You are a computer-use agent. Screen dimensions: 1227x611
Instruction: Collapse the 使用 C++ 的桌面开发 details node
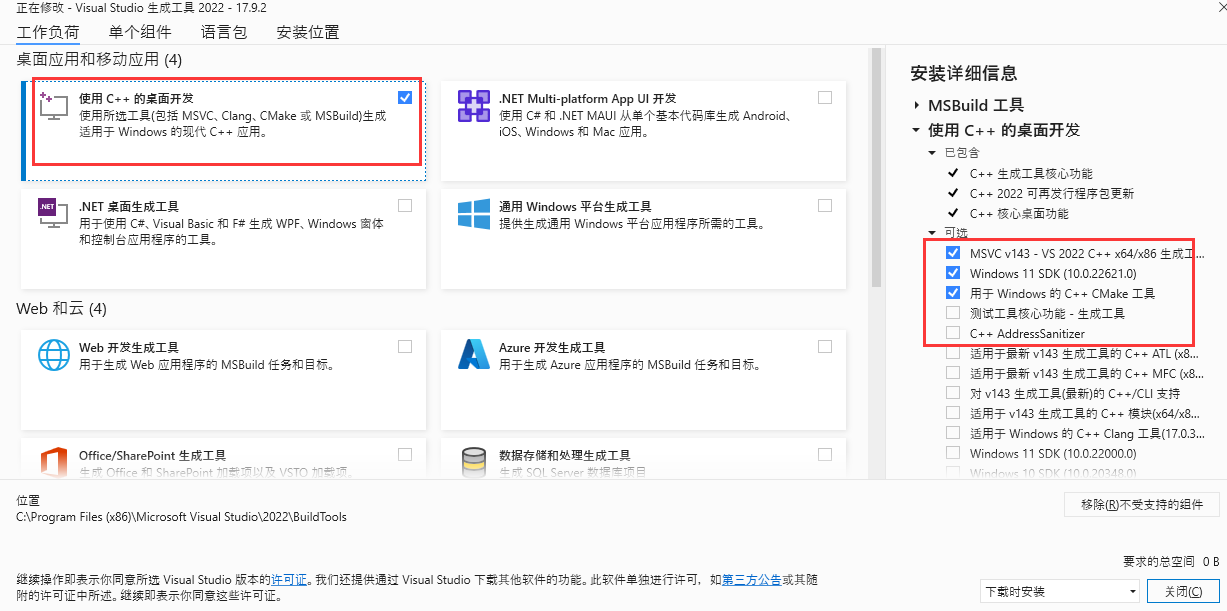click(x=916, y=130)
